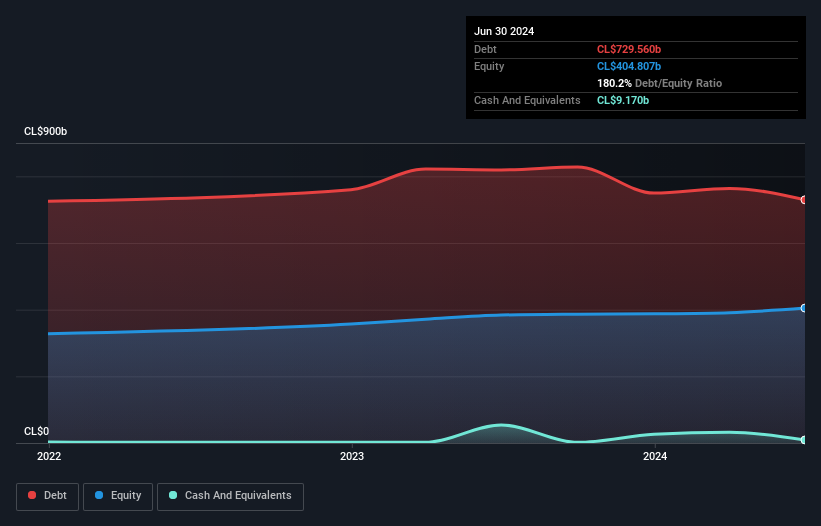
Task: Select the 2024 x-axis label
Action: tap(655, 456)
